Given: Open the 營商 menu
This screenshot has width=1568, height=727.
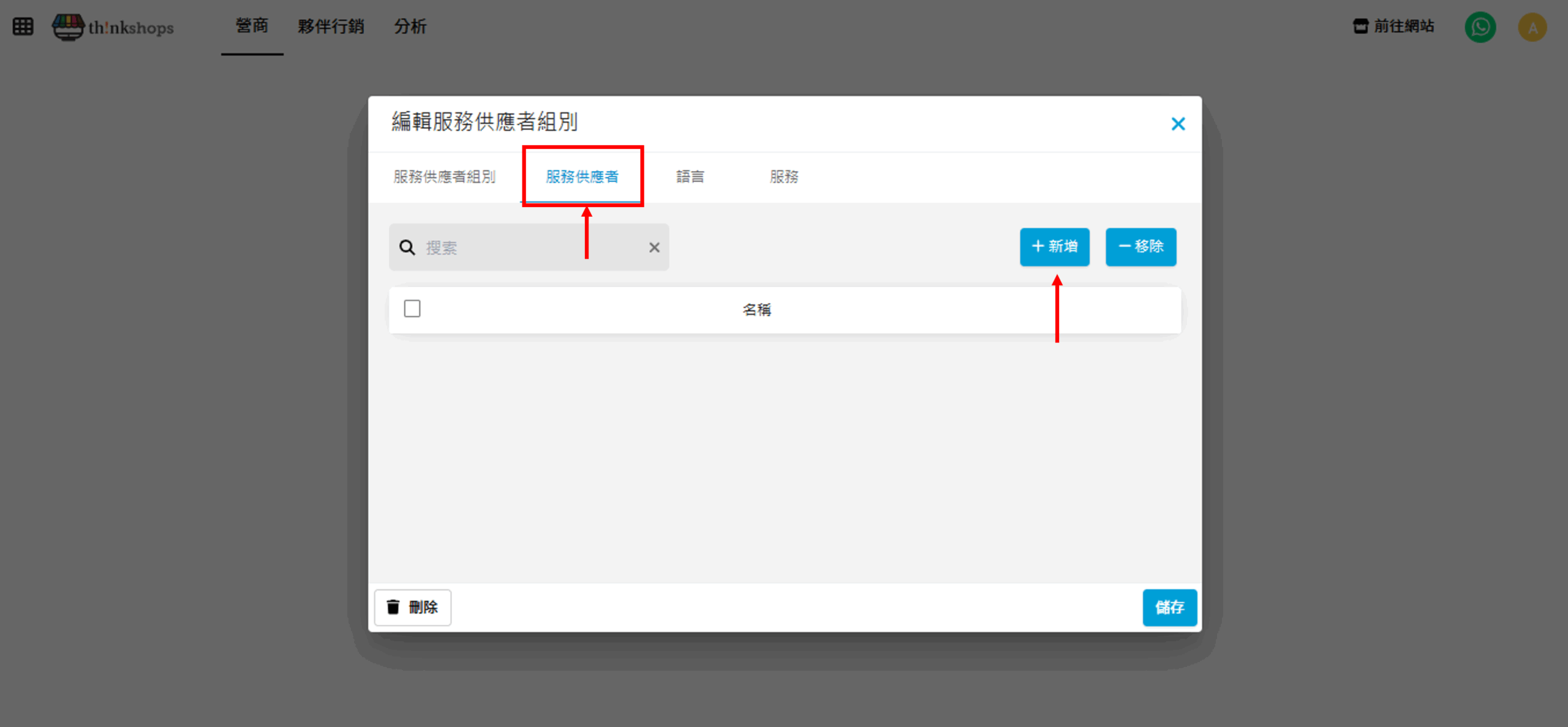Looking at the screenshot, I should point(252,26).
